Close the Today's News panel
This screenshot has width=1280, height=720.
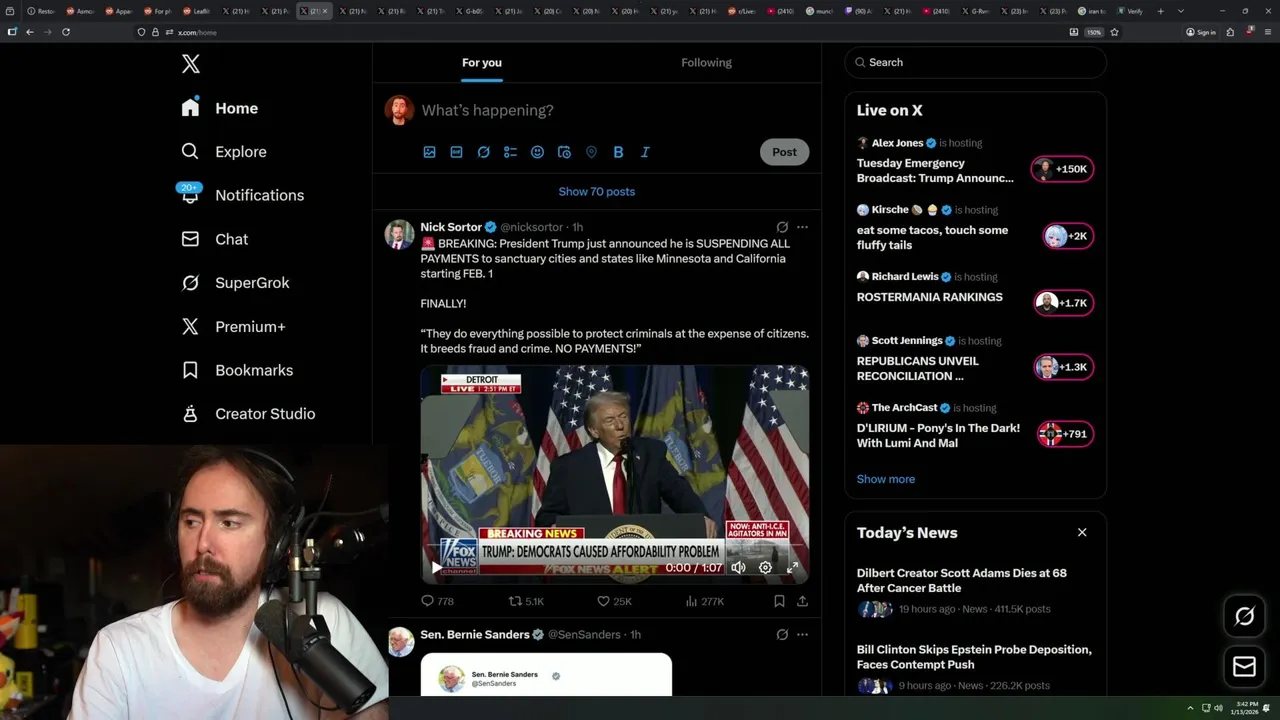(1082, 532)
